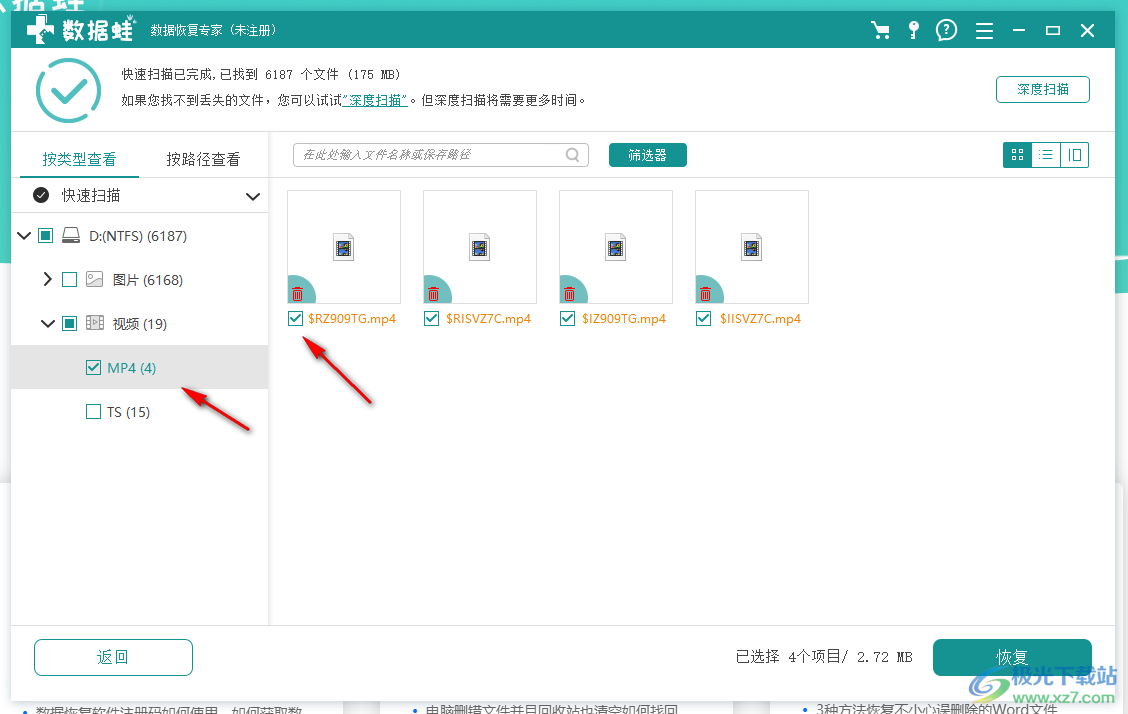Open the shopping cart purchase icon
The width and height of the screenshot is (1128, 714).
(x=880, y=30)
